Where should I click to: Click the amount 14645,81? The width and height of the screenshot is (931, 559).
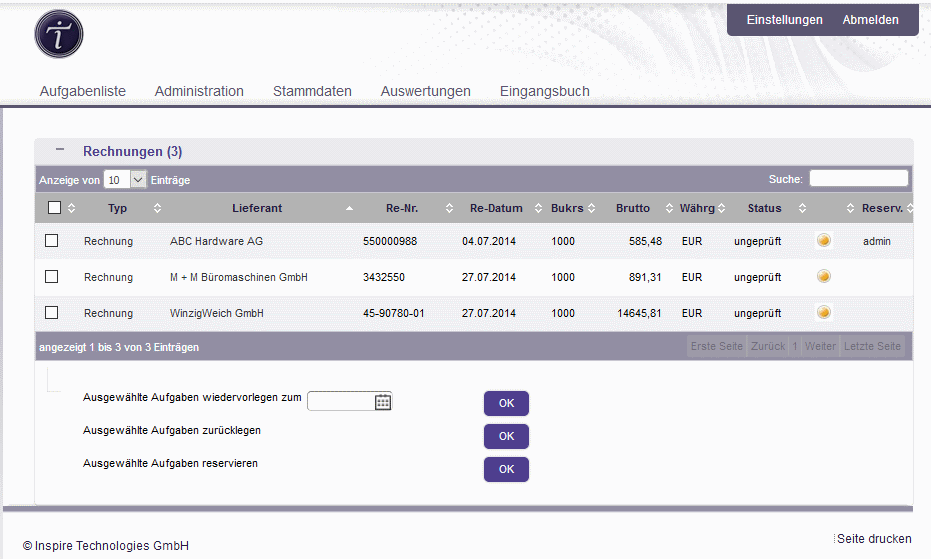coord(639,313)
